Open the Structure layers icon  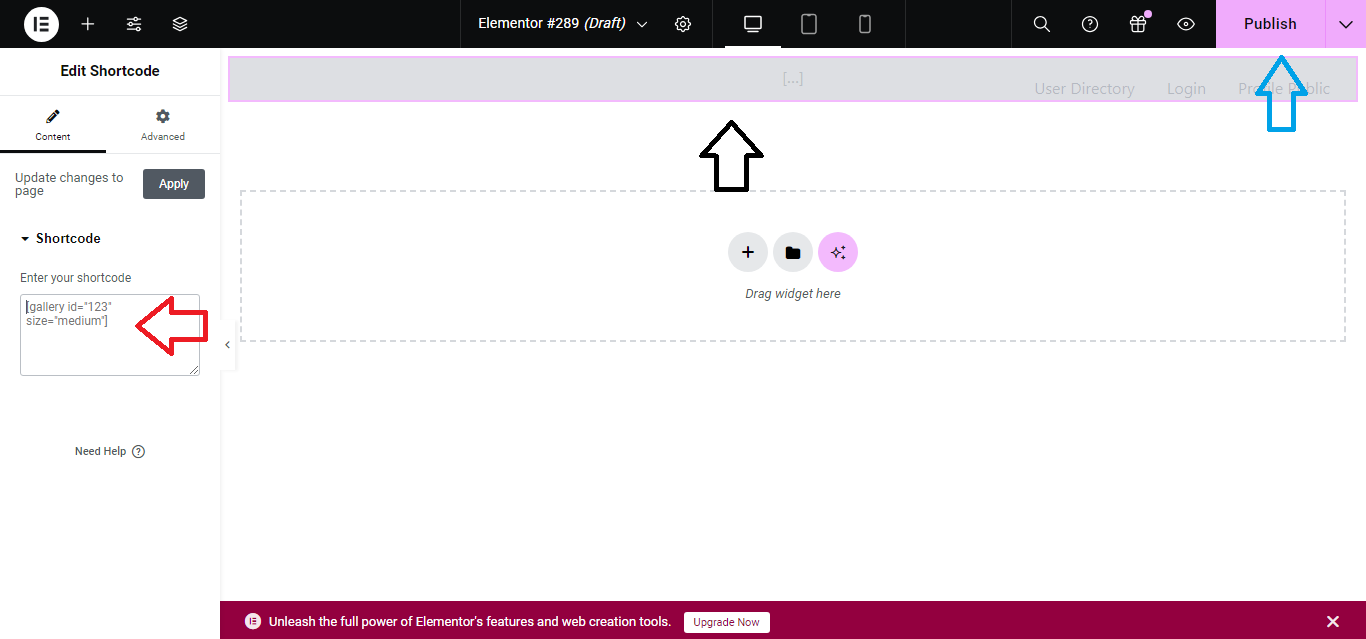(x=180, y=24)
